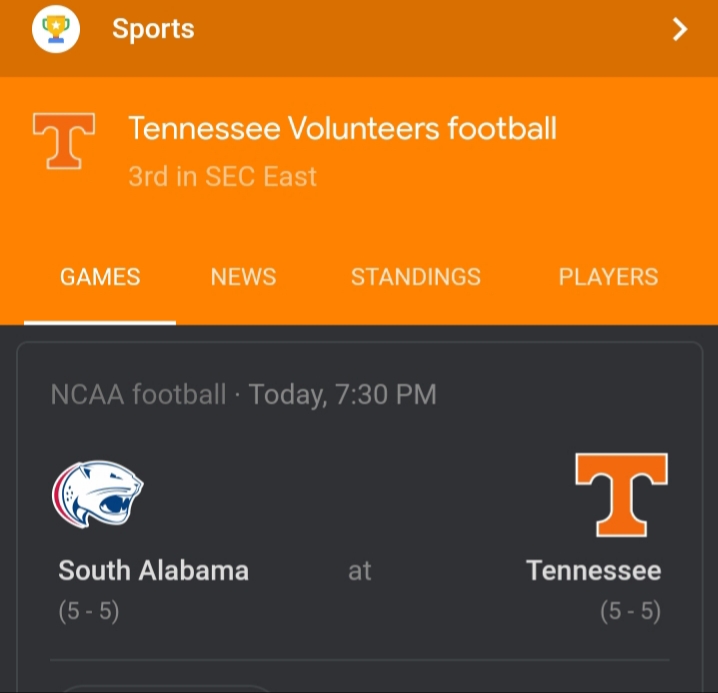
Task: Click the record beneath Tennessee
Action: (630, 611)
